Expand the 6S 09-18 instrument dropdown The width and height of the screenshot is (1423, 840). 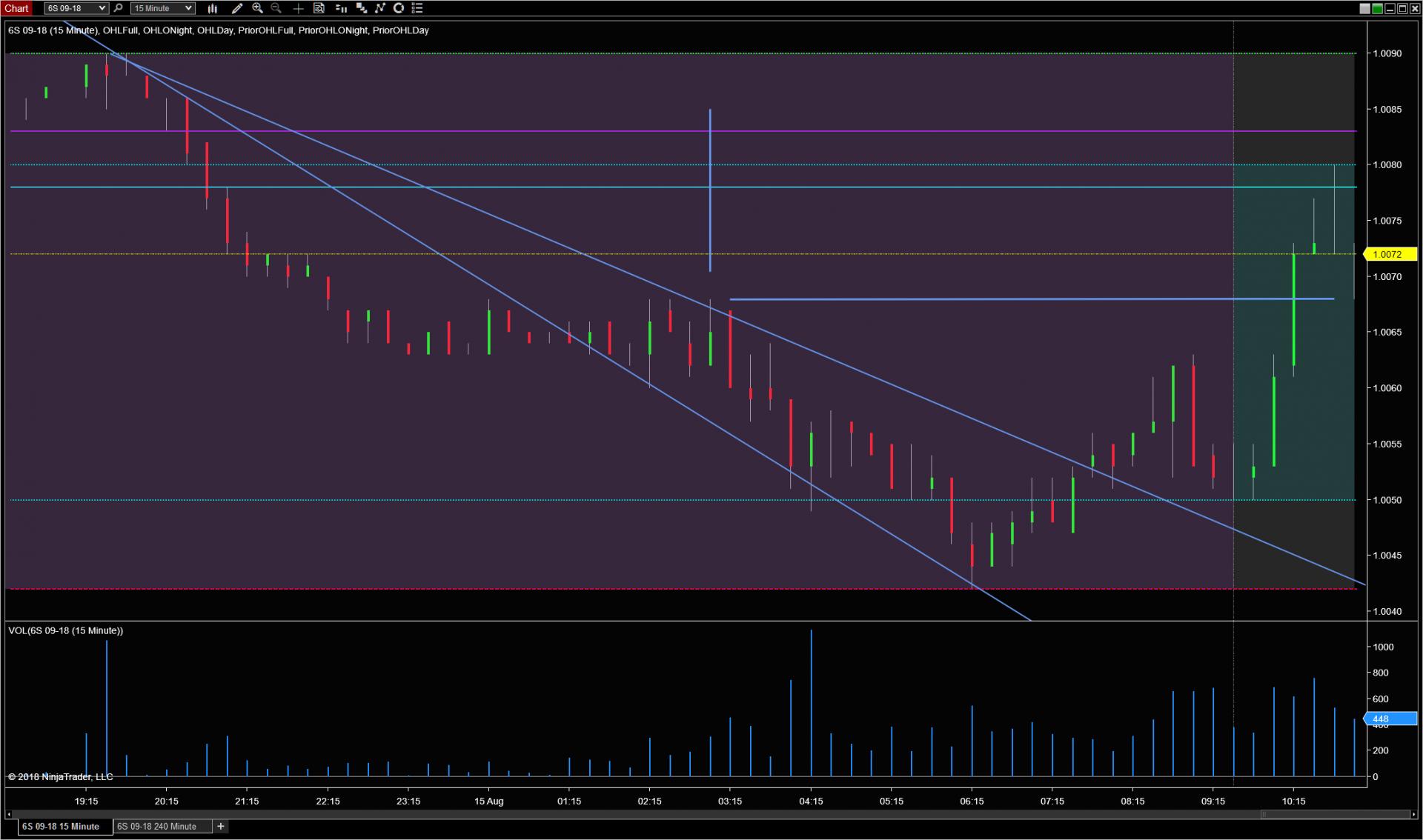click(102, 8)
